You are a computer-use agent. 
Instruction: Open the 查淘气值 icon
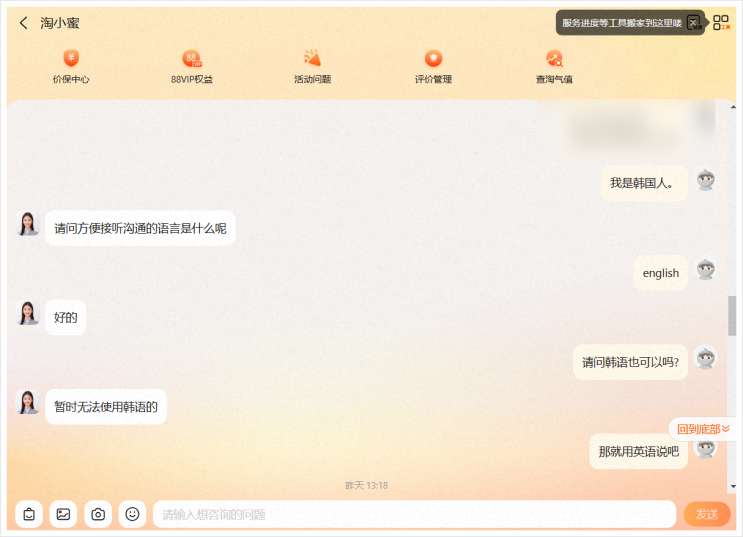point(554,58)
